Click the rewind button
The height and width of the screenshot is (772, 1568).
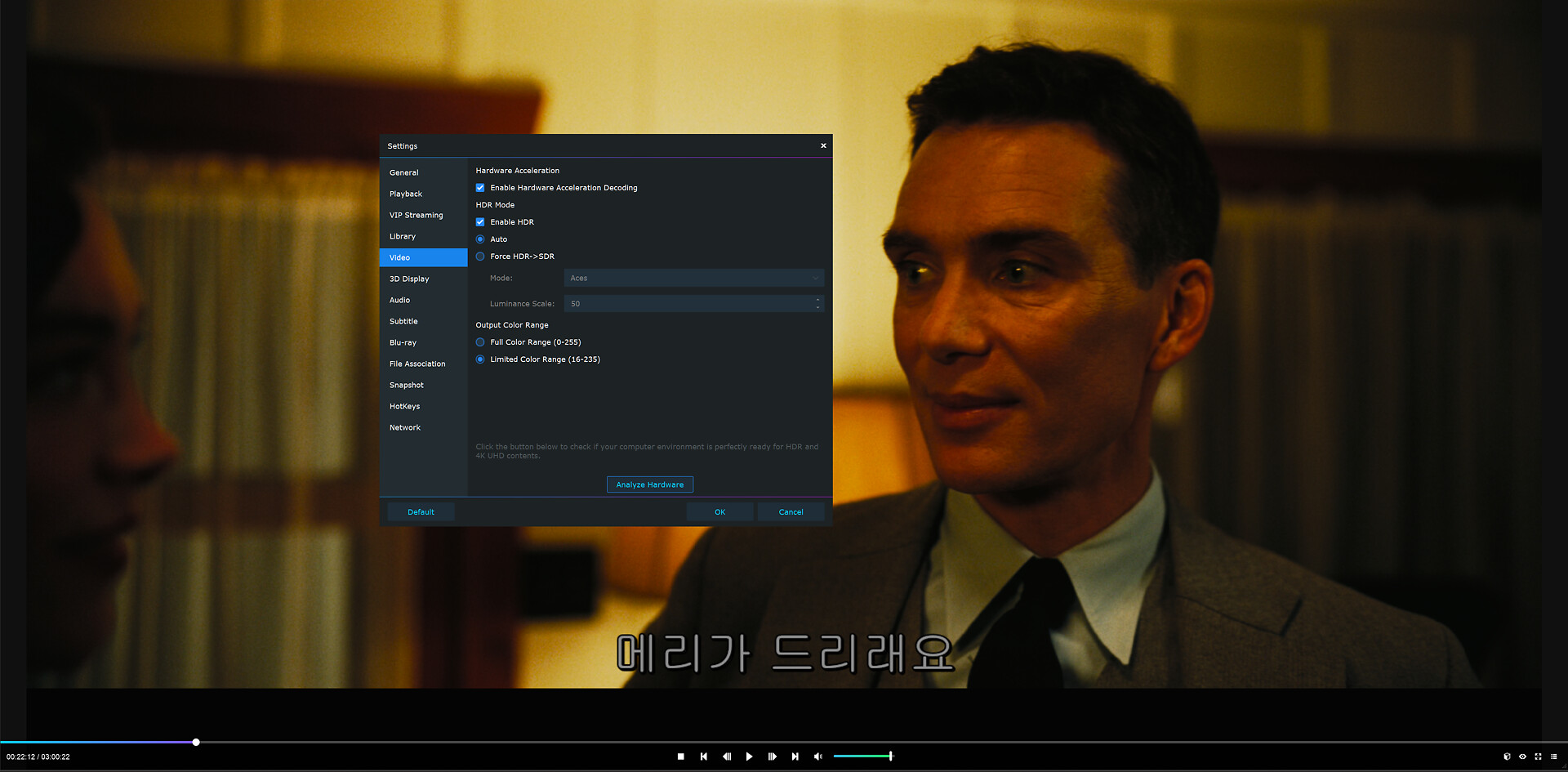(x=726, y=756)
